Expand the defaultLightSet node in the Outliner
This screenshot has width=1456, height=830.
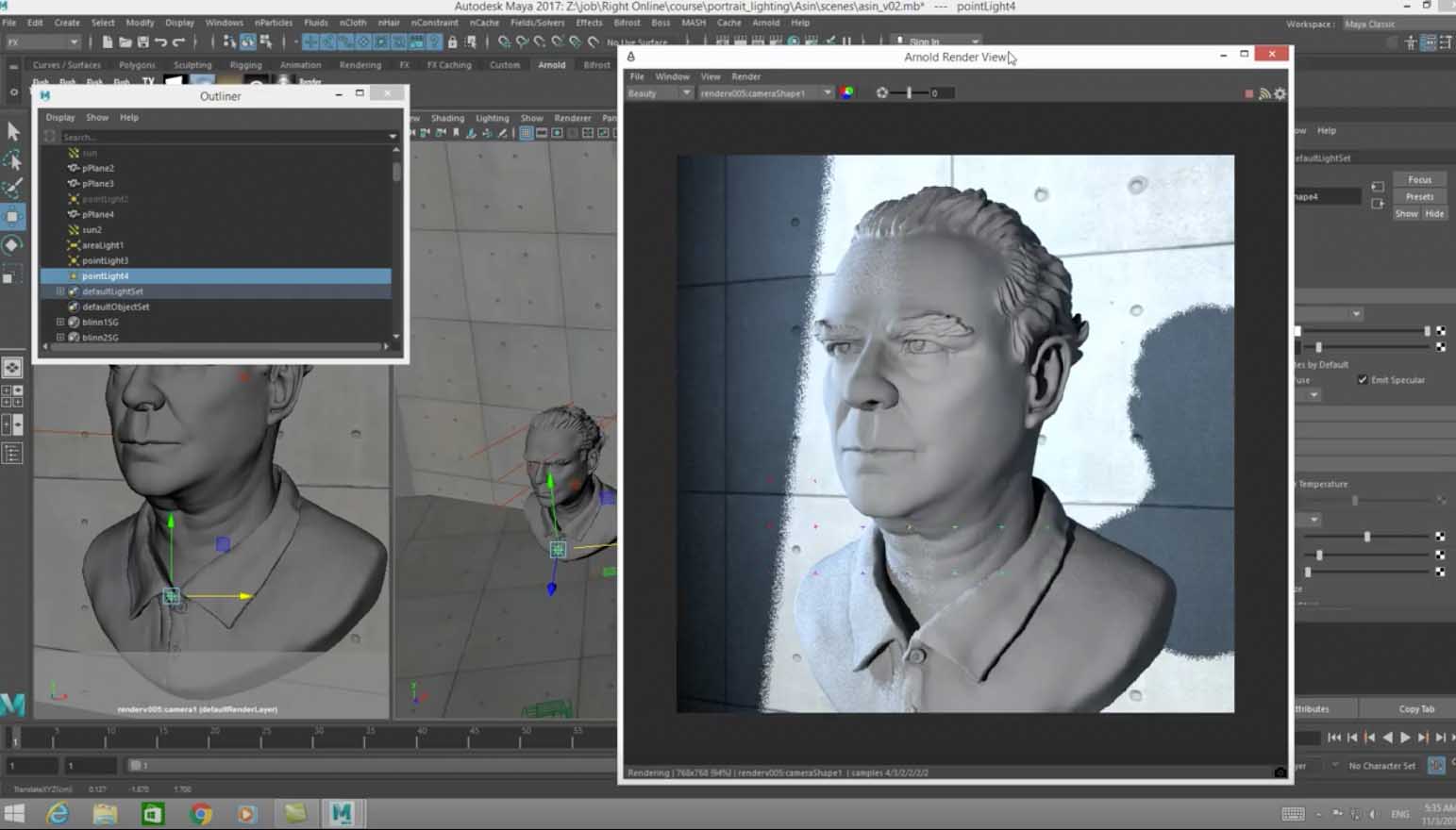click(x=60, y=291)
